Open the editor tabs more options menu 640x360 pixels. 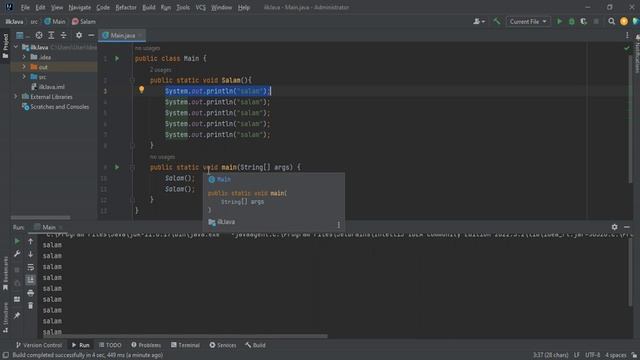coord(627,36)
